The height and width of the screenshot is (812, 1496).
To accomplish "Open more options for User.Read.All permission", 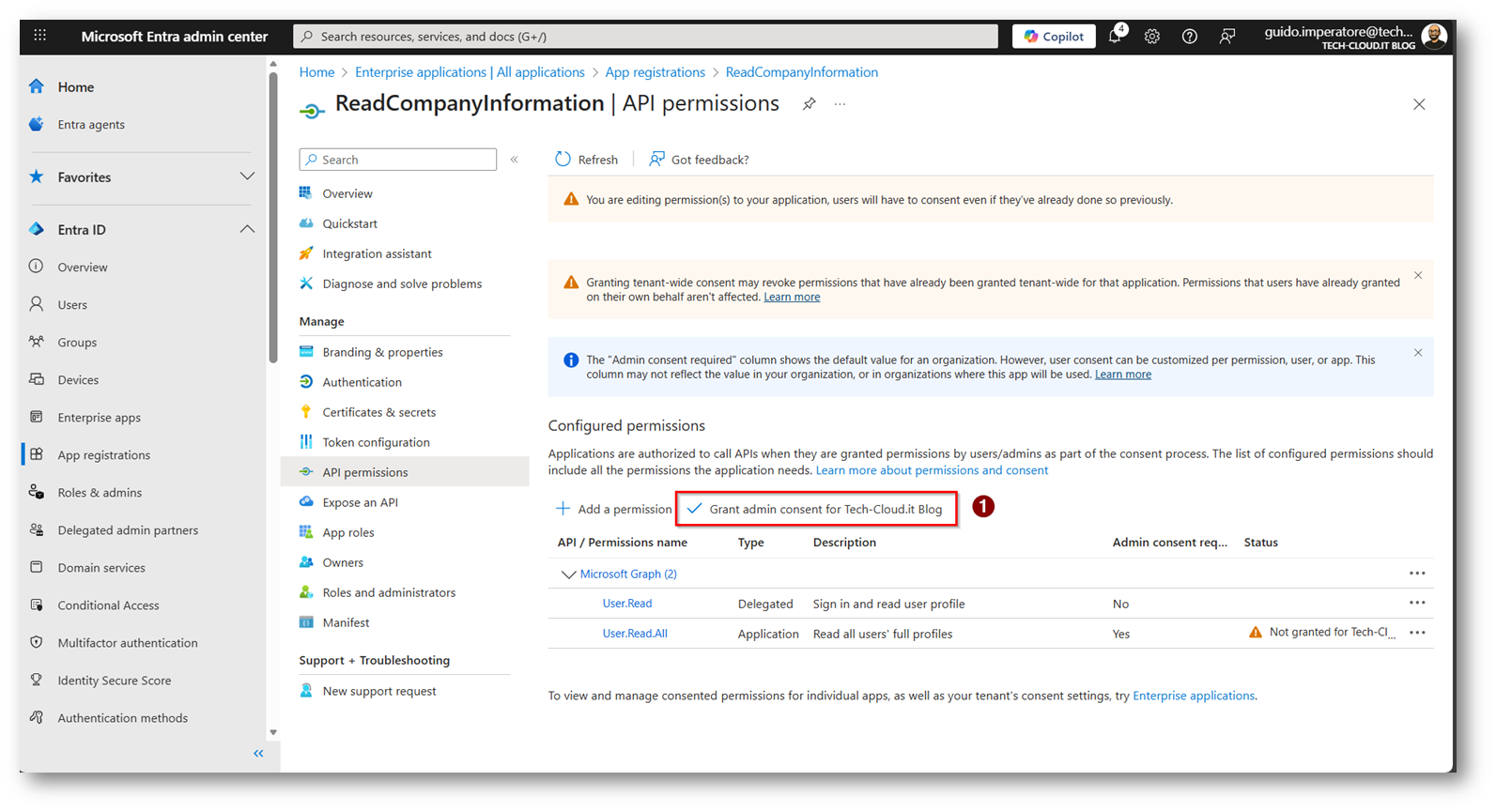I will [1417, 633].
